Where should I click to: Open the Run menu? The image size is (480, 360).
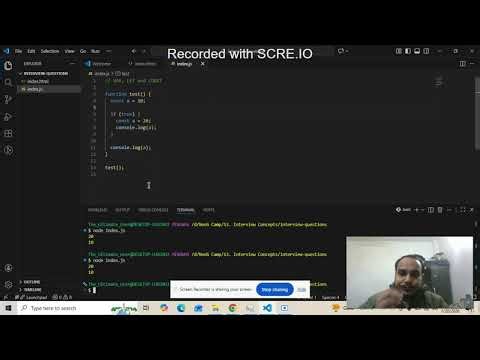pos(95,51)
